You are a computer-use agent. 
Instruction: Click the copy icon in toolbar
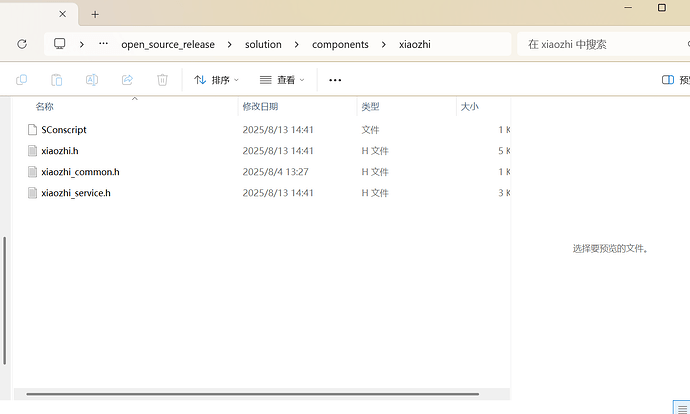pyautogui.click(x=22, y=80)
